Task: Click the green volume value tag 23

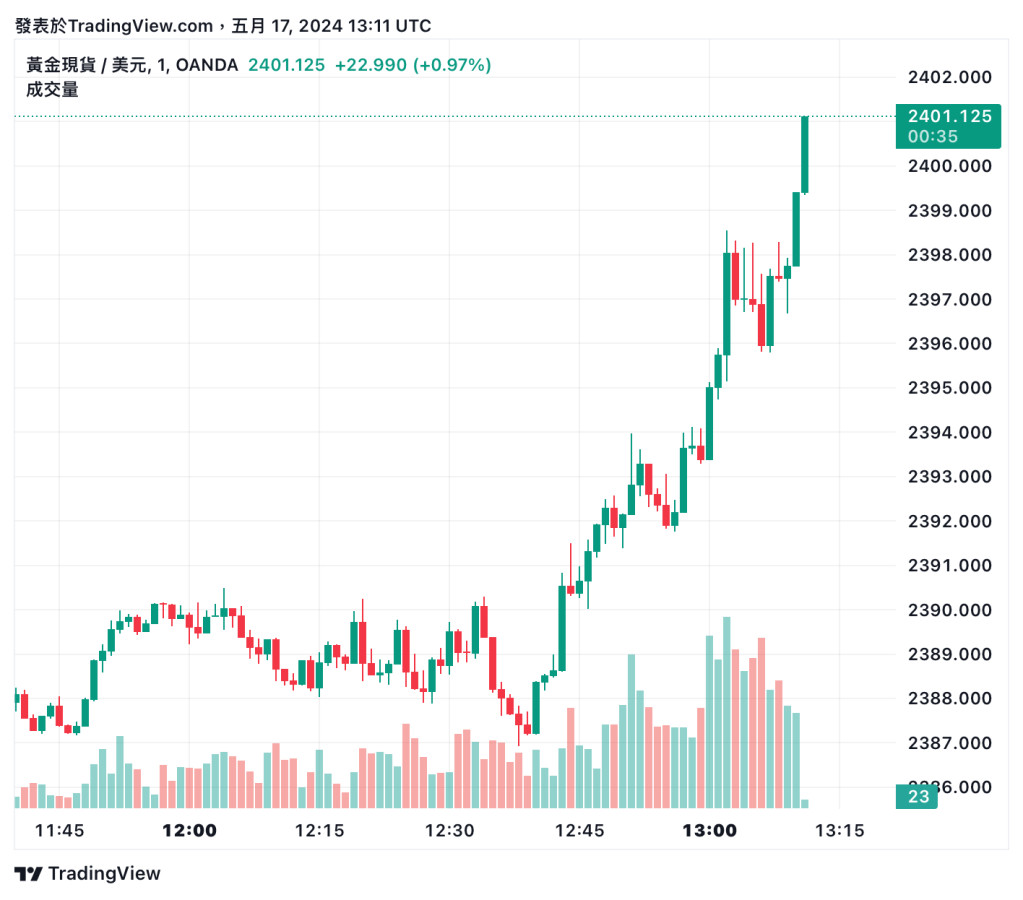Action: click(x=920, y=796)
